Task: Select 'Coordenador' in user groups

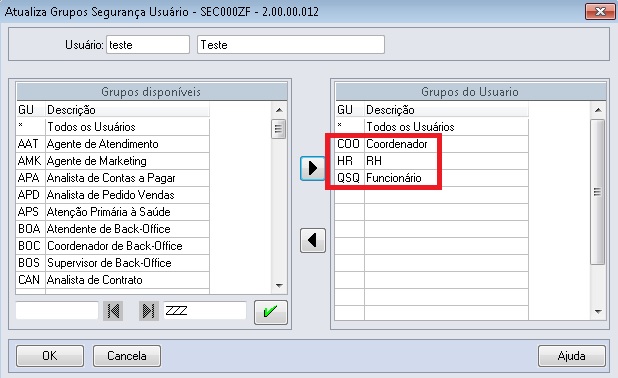Action: tap(432, 144)
